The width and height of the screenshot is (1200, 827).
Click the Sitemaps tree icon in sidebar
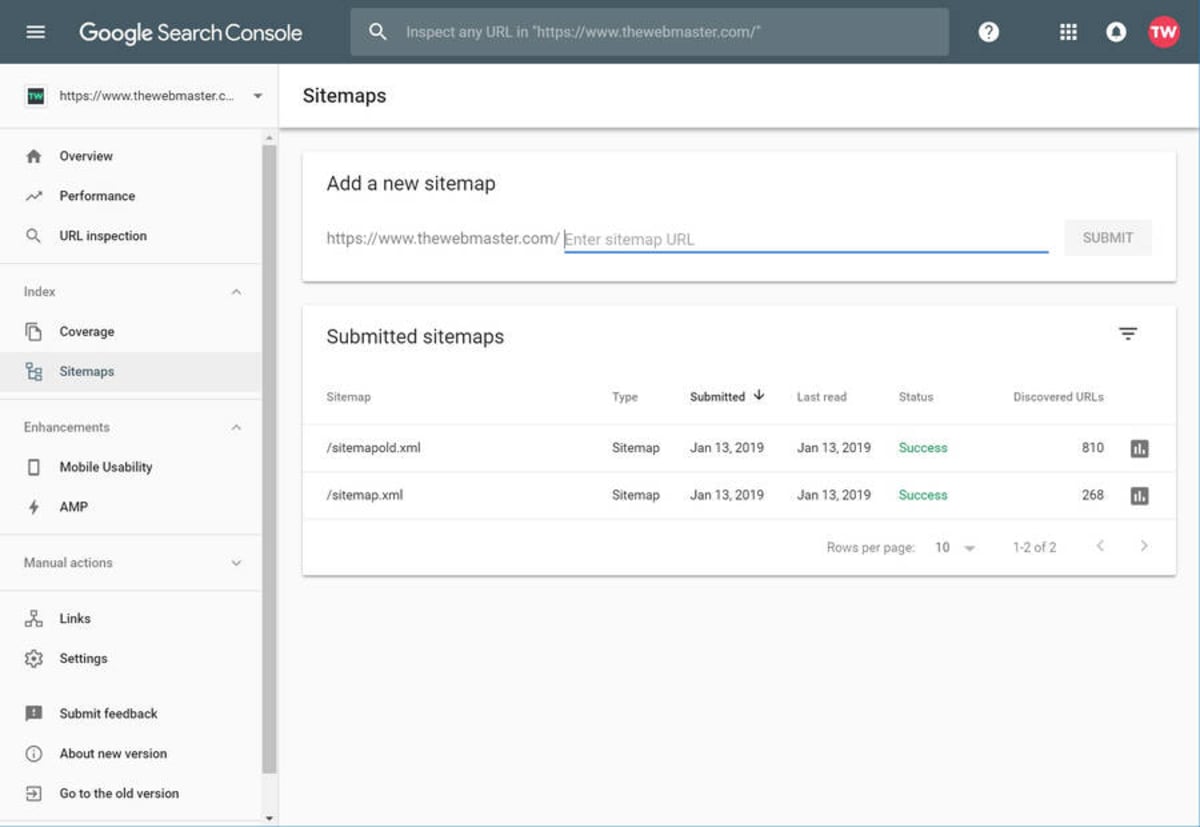pyautogui.click(x=34, y=372)
